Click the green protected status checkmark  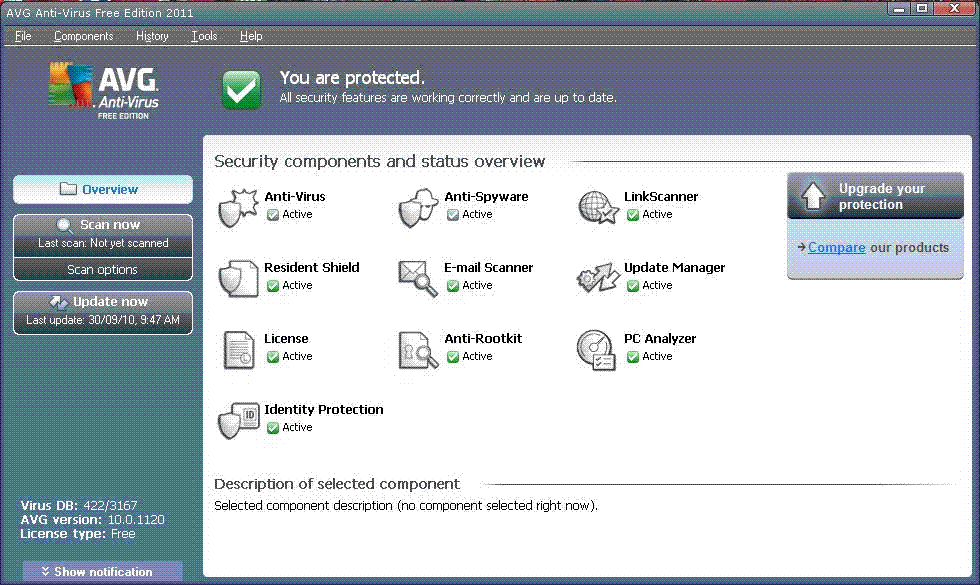click(241, 89)
